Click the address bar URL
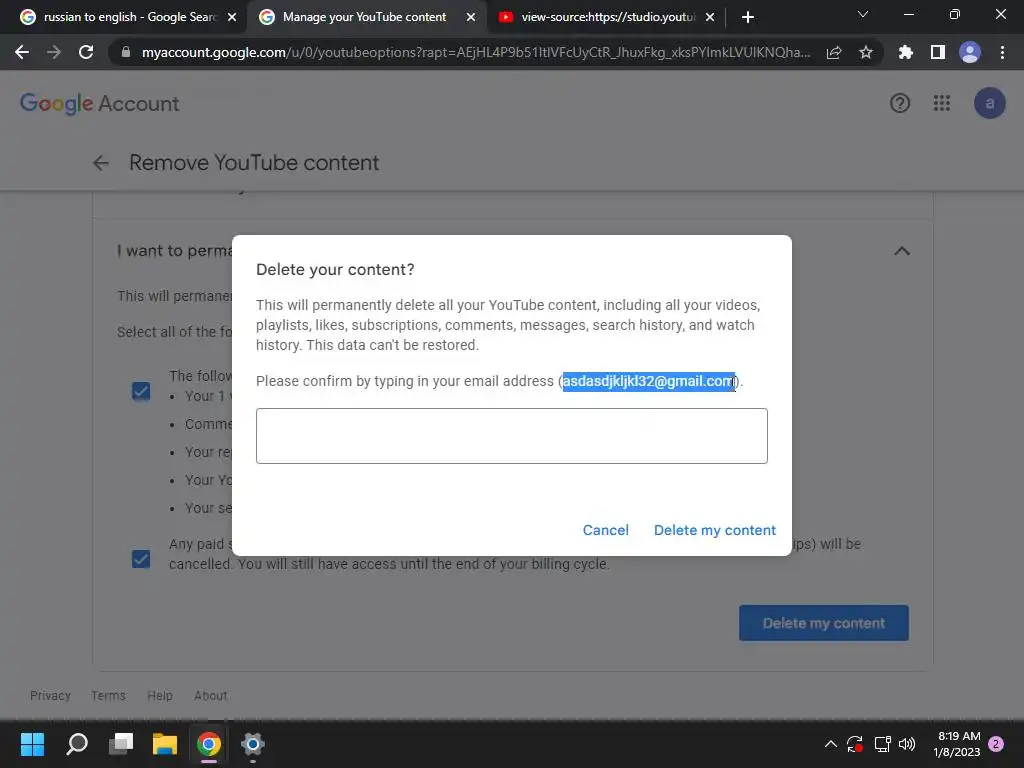The height and width of the screenshot is (768, 1024). 476,52
